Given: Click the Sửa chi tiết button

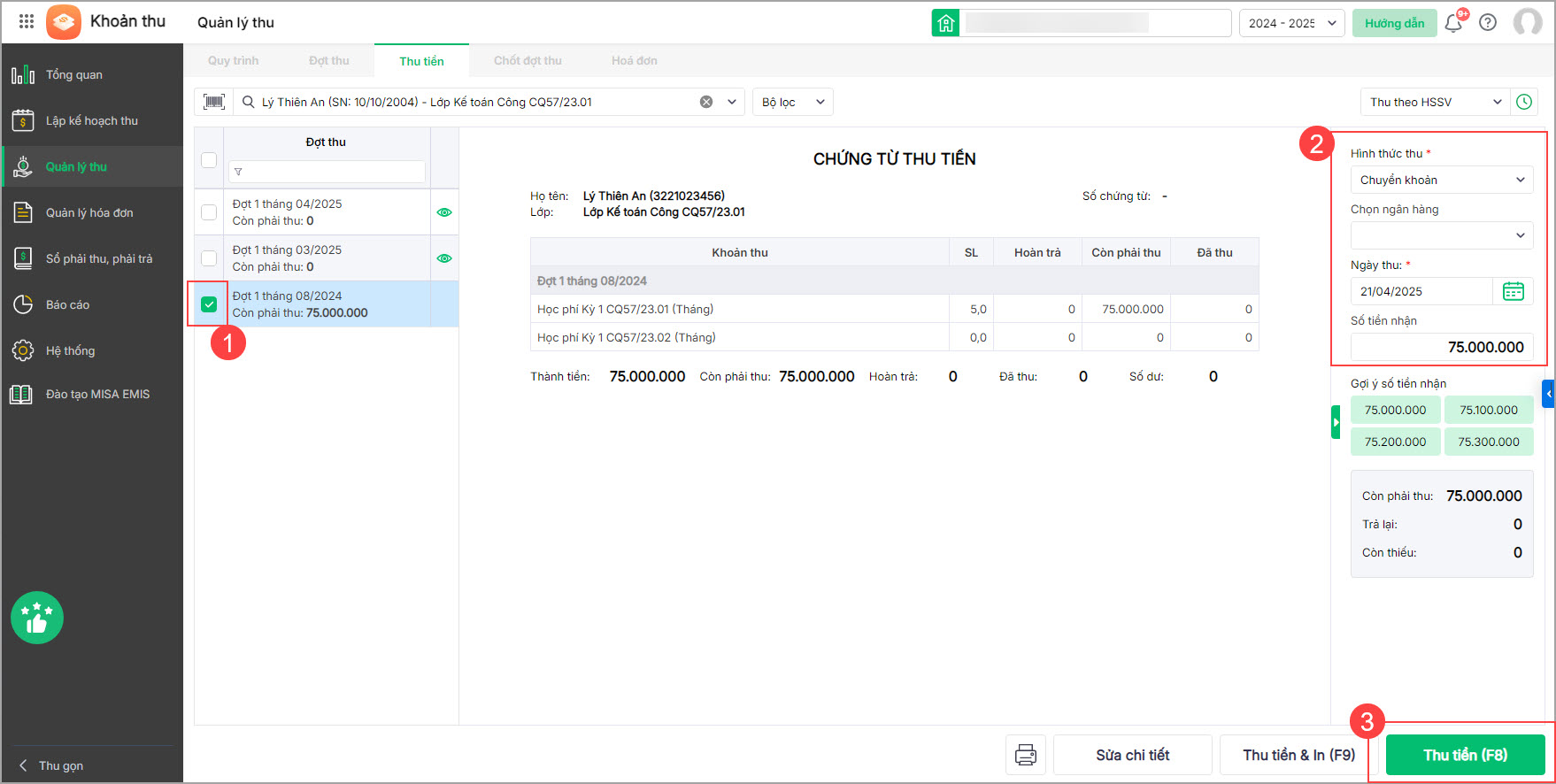Looking at the screenshot, I should point(1133,755).
